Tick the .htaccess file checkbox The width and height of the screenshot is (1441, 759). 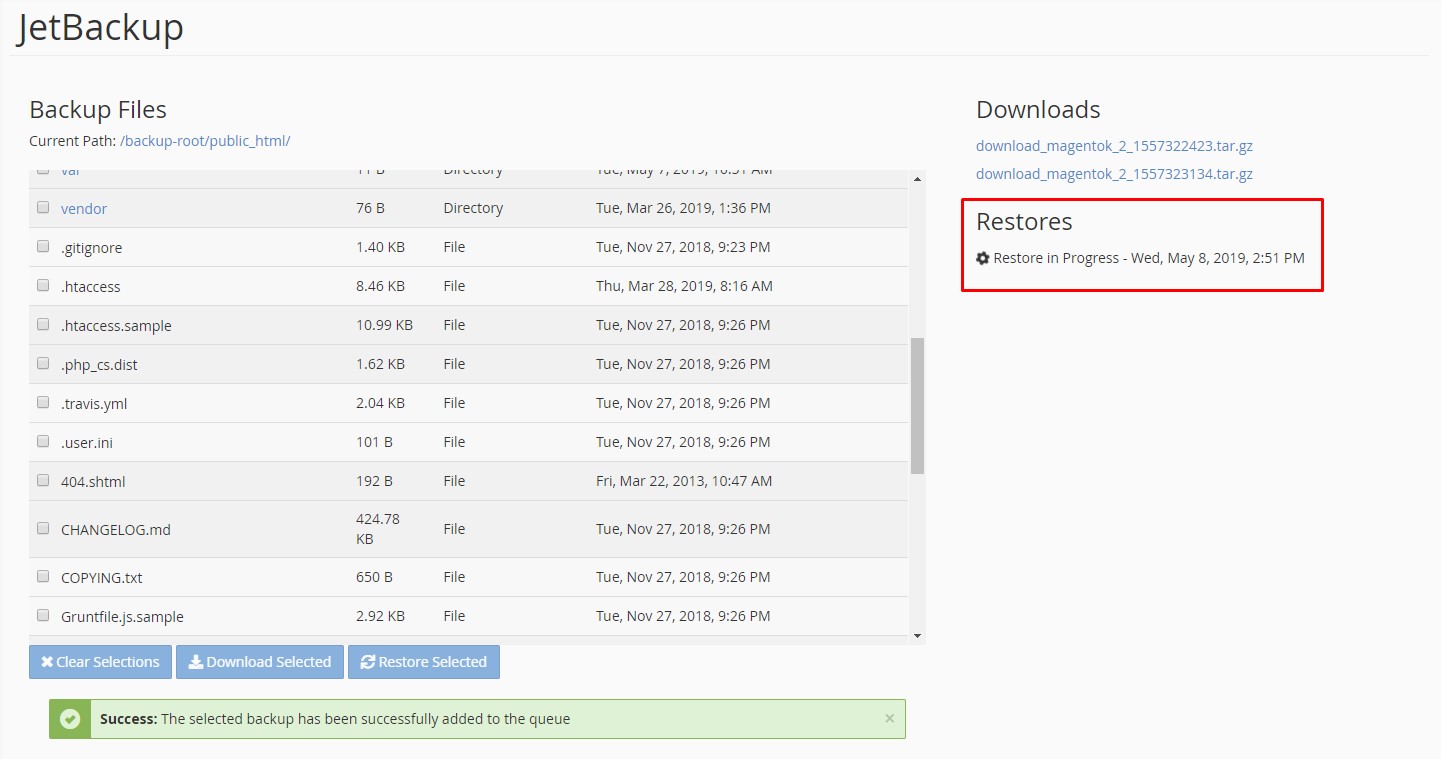(43, 285)
